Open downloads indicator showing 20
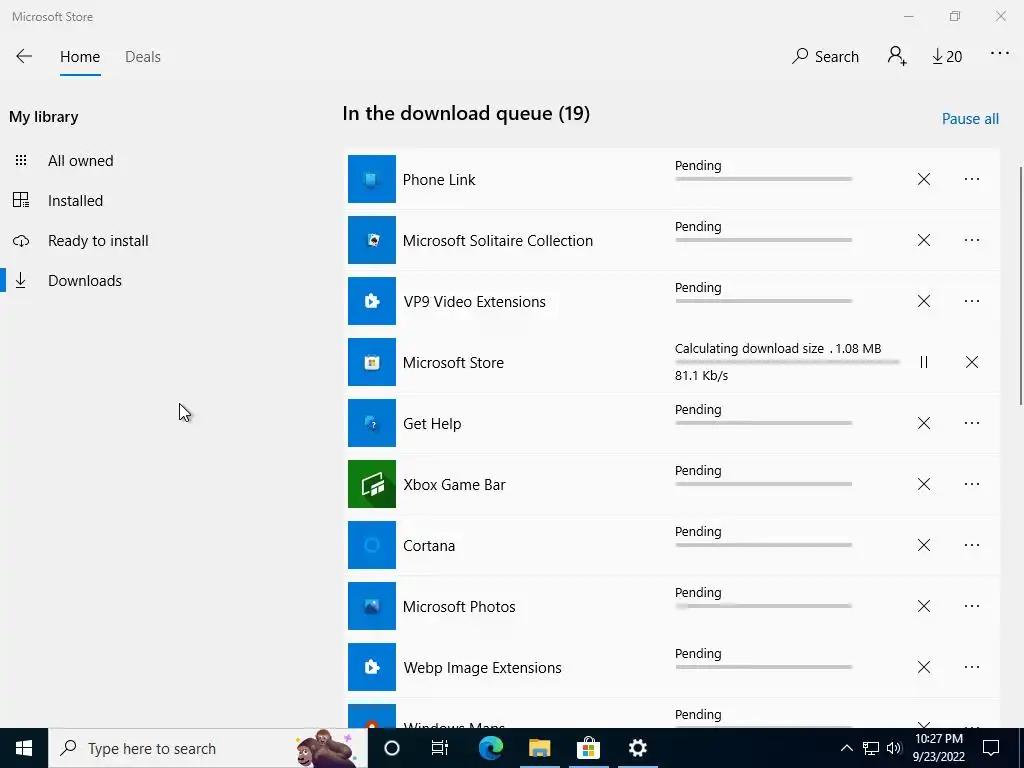The image size is (1024, 768). tap(947, 57)
